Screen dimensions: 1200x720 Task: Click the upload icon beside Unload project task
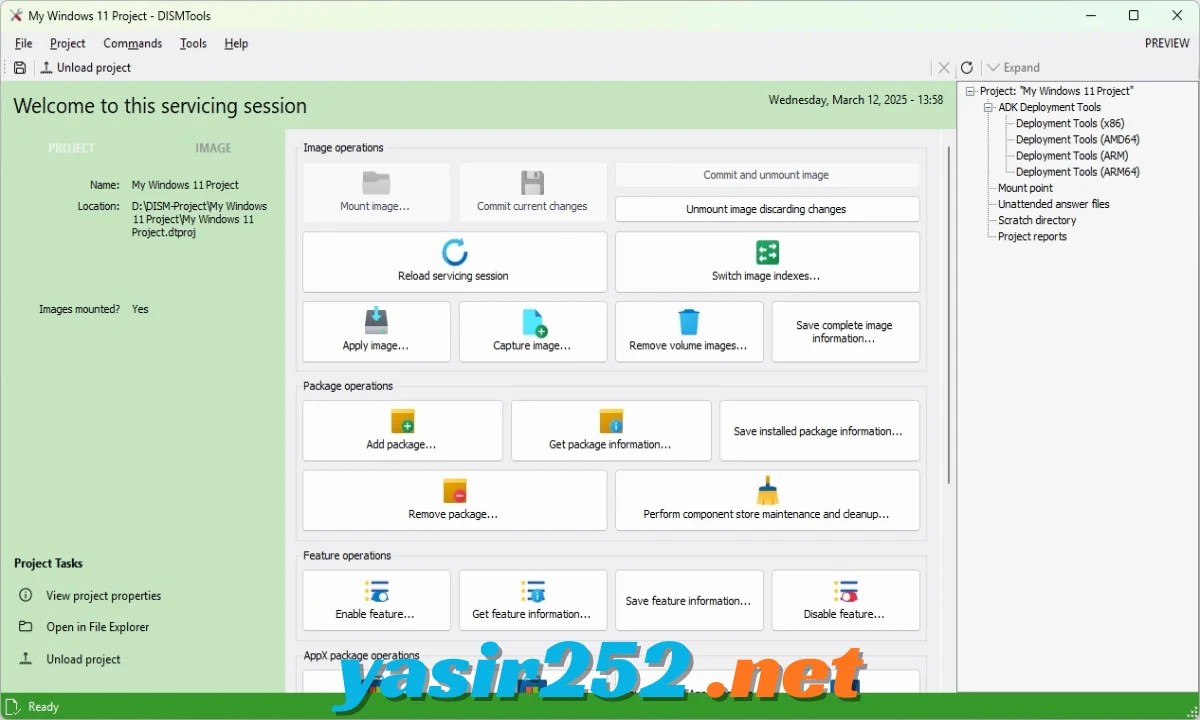click(25, 659)
